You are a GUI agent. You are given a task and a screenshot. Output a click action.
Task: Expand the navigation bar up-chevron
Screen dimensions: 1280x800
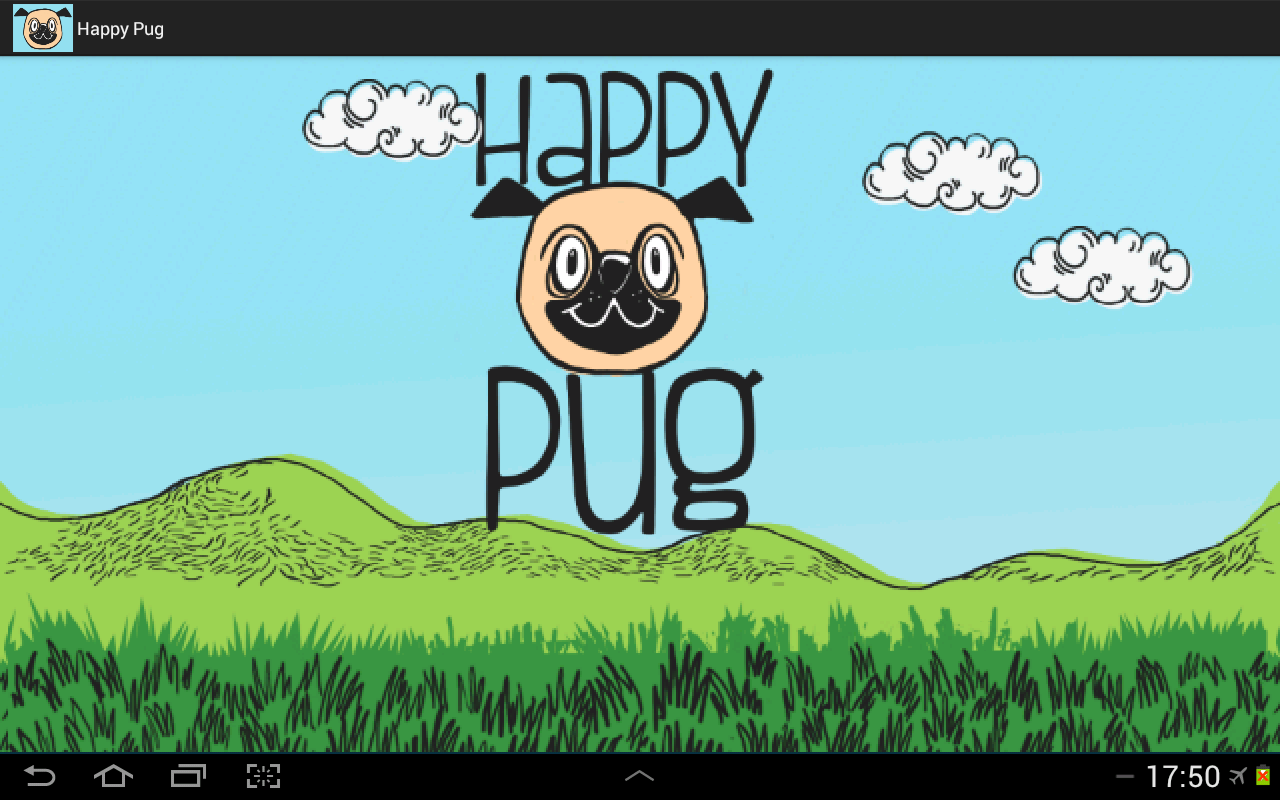(x=640, y=776)
